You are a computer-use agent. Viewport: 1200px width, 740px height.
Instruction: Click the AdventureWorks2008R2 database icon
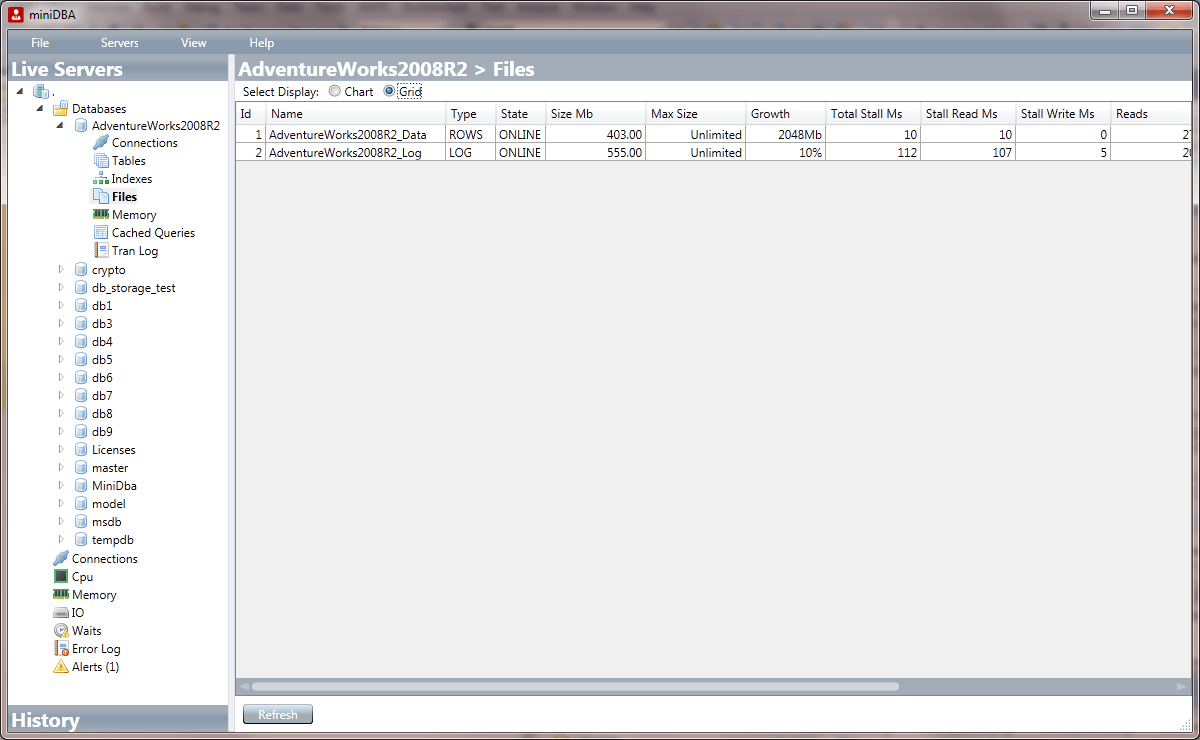(81, 126)
